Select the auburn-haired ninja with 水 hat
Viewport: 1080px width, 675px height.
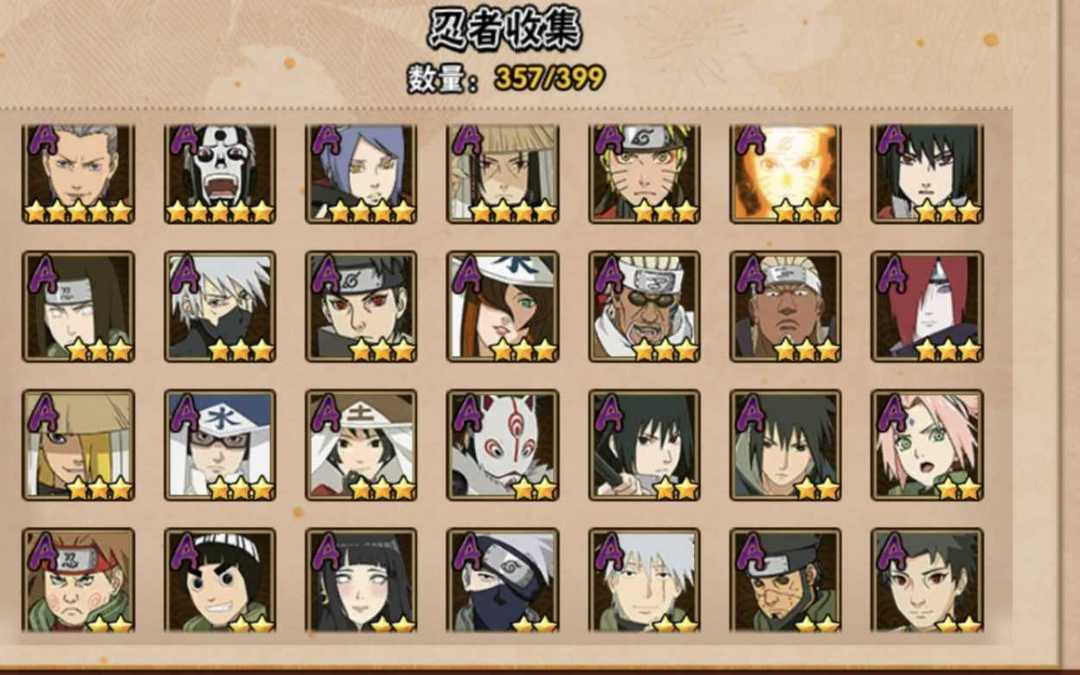[503, 307]
